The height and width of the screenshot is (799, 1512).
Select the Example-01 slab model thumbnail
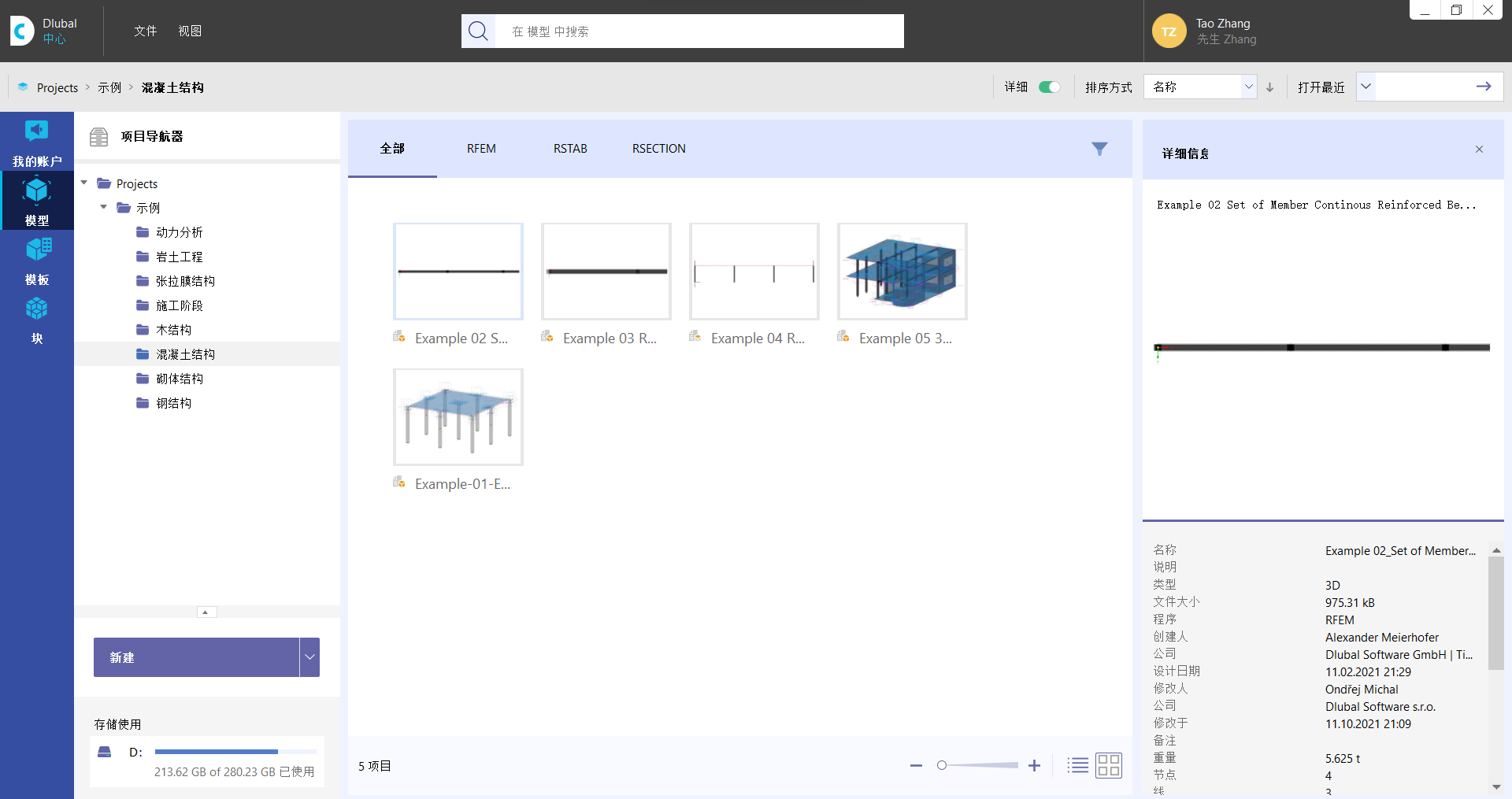click(458, 417)
